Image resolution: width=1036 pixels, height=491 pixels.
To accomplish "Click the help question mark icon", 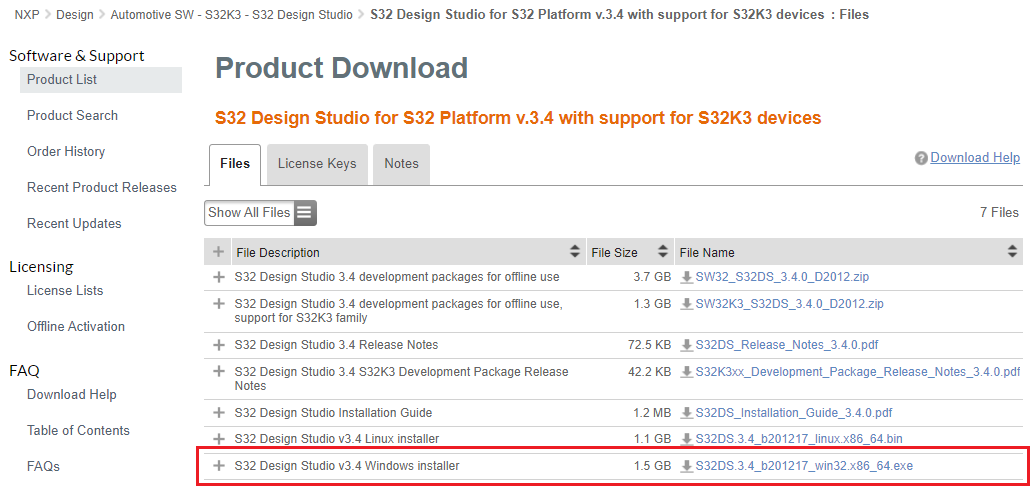I will point(921,158).
